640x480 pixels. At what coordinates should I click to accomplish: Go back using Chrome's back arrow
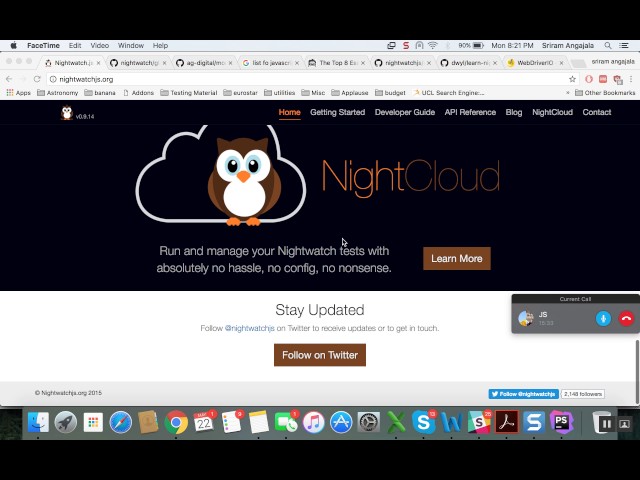click(9, 79)
